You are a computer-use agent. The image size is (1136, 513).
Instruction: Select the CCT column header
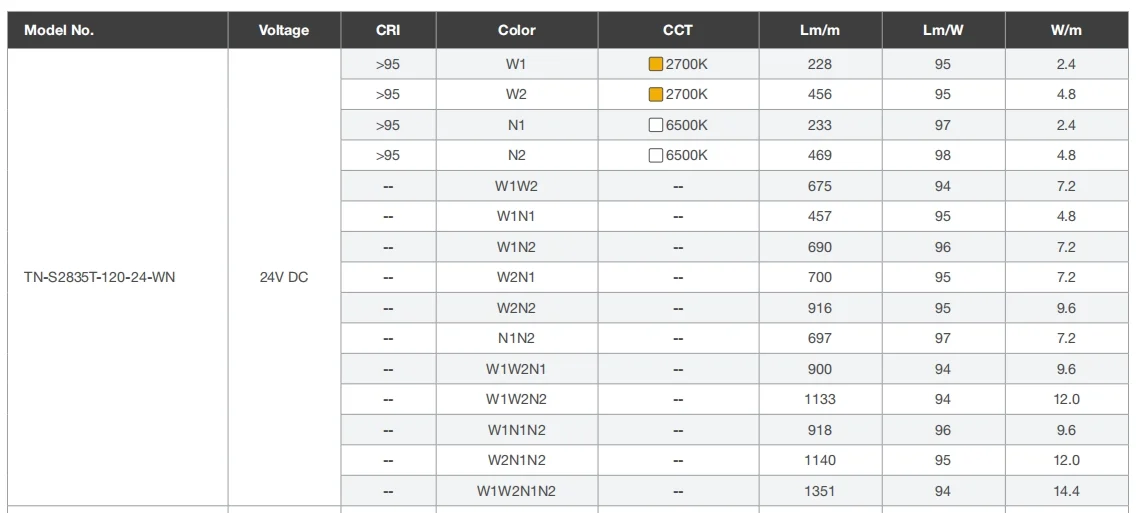678,30
